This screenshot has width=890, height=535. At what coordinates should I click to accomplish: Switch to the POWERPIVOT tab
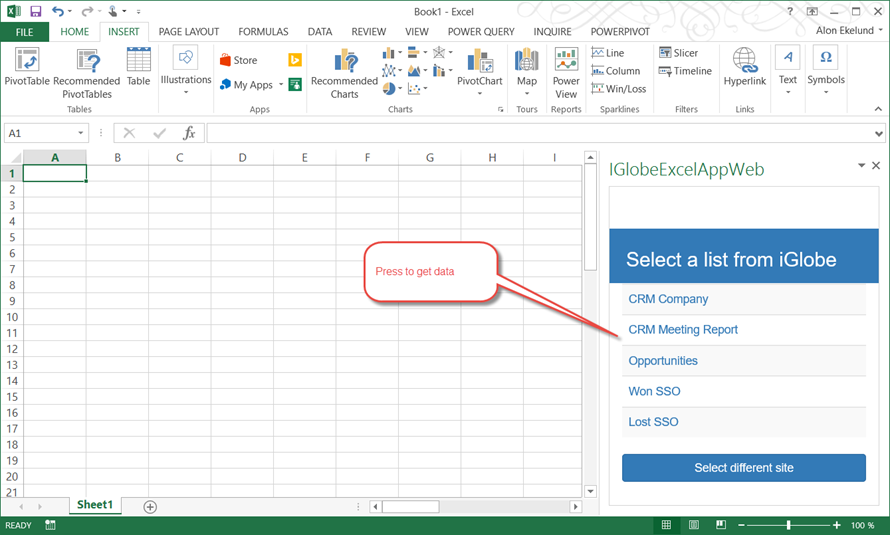[x=620, y=32]
